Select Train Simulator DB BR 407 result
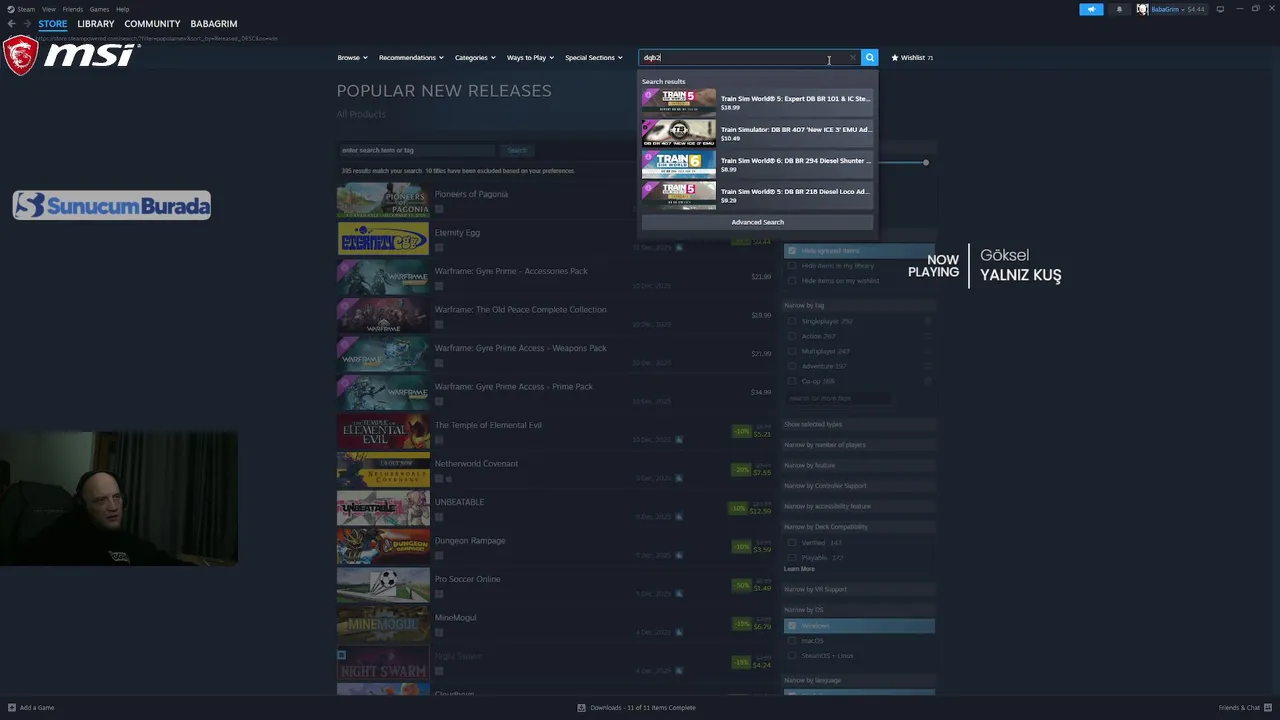This screenshot has width=1280, height=720. pyautogui.click(x=757, y=132)
